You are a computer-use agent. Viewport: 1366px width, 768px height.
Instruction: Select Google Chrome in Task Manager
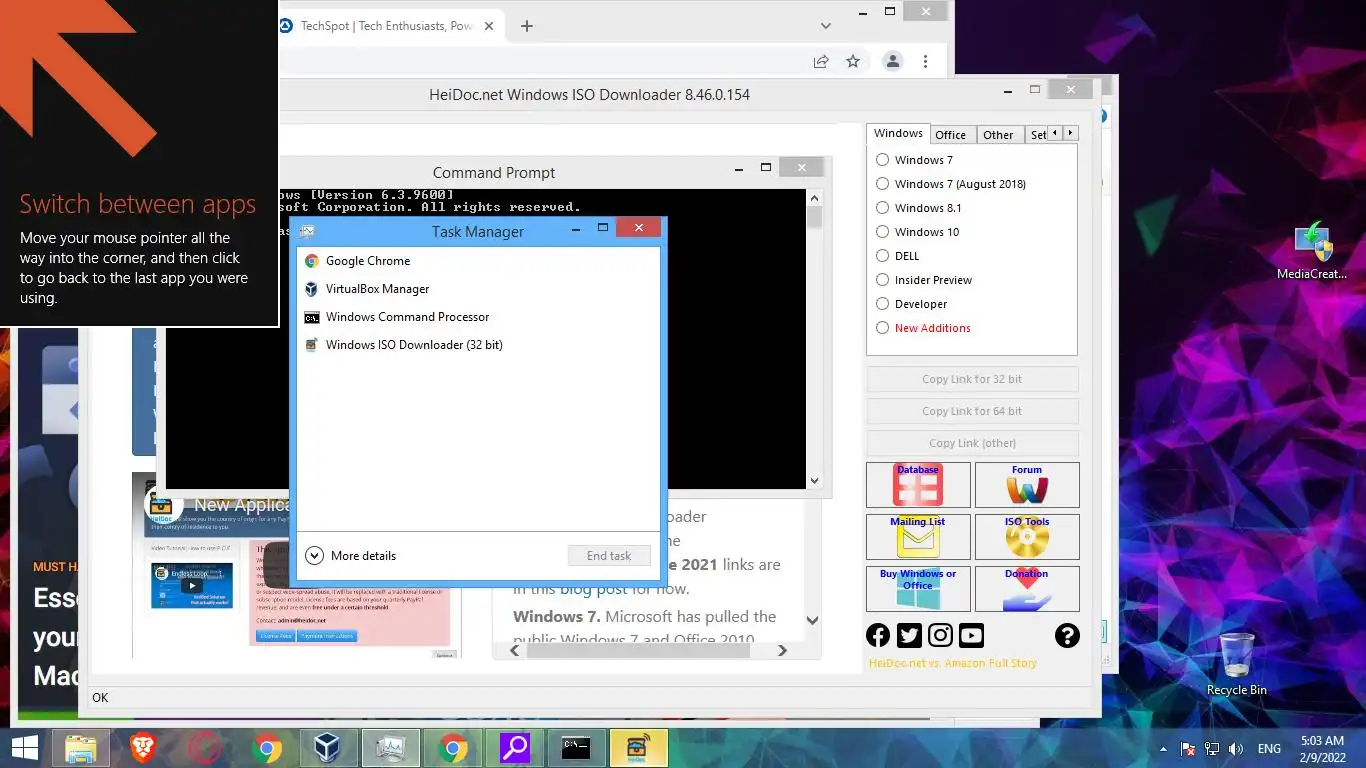479,261
